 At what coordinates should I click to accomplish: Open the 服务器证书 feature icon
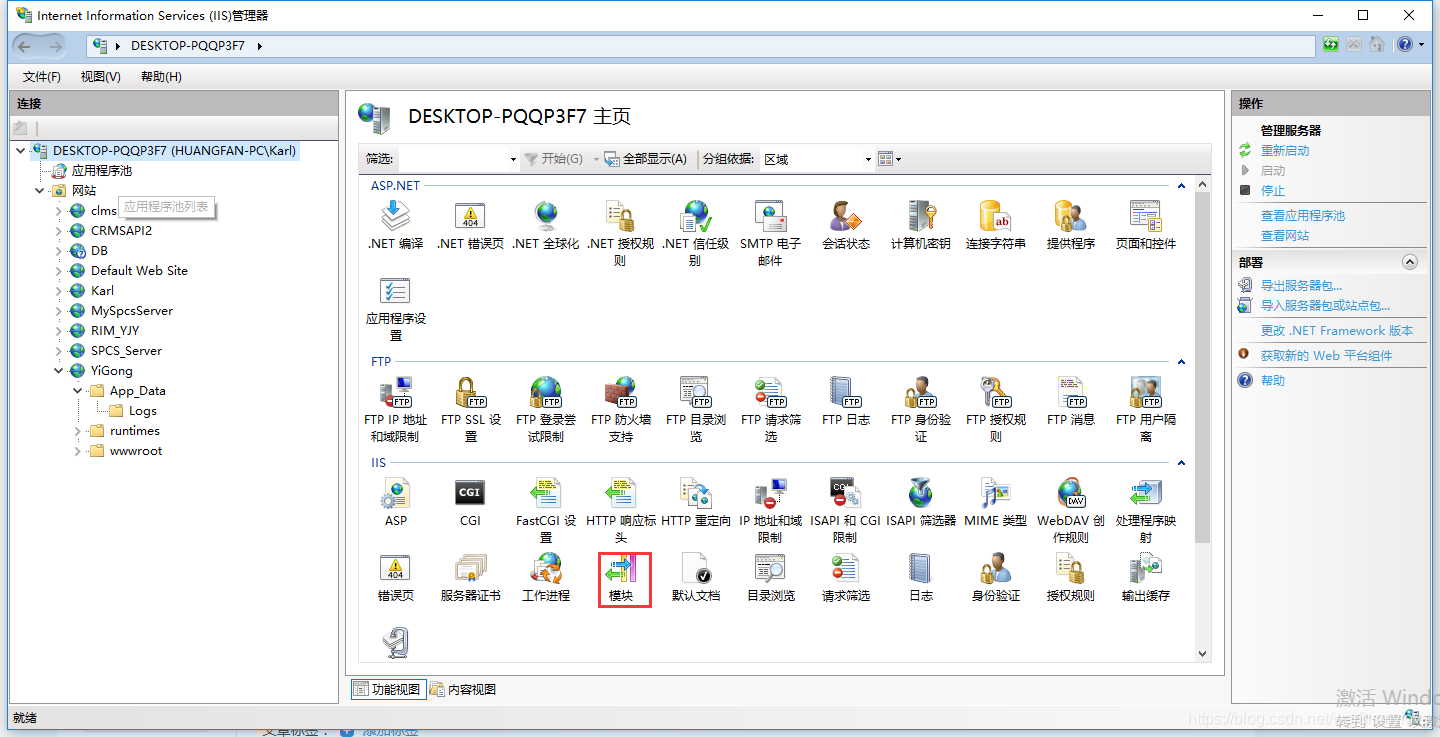470,578
